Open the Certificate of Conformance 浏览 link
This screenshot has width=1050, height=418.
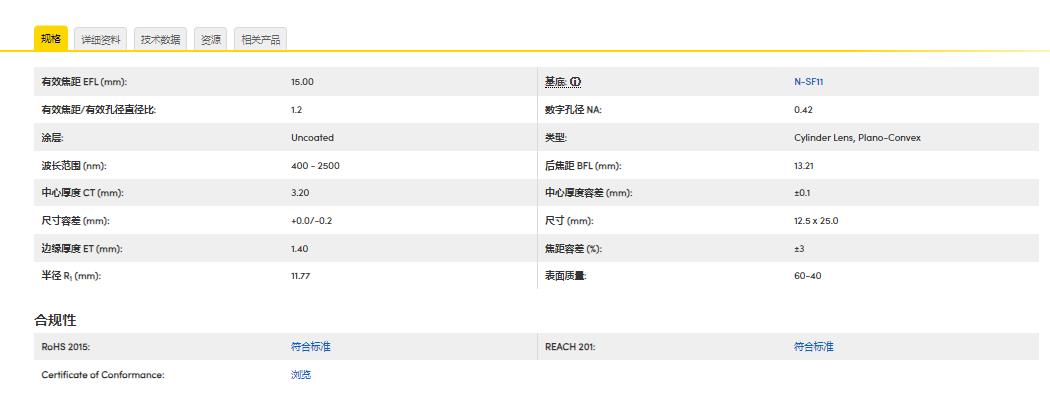tap(300, 375)
